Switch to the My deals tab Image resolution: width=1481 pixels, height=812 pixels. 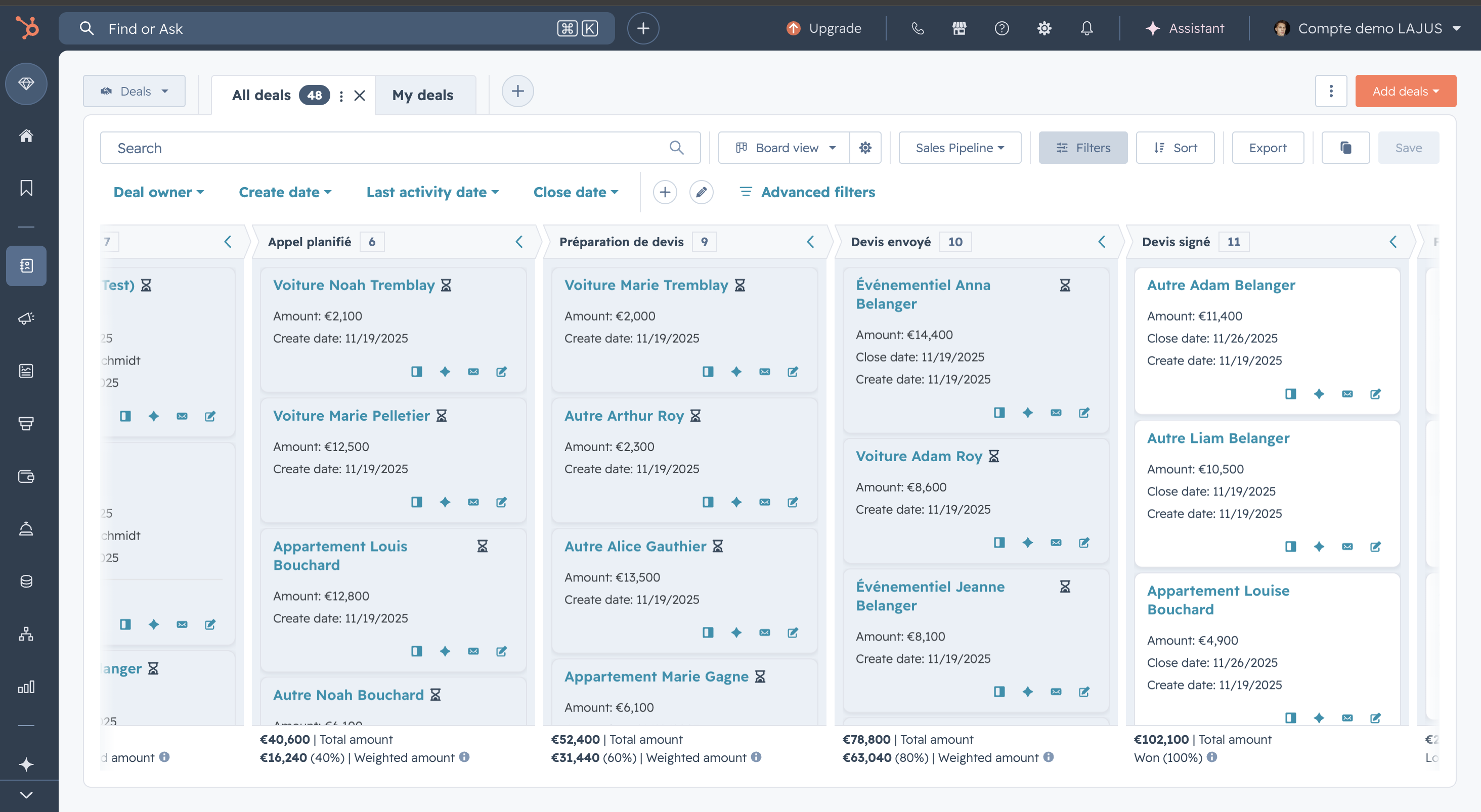(x=422, y=95)
